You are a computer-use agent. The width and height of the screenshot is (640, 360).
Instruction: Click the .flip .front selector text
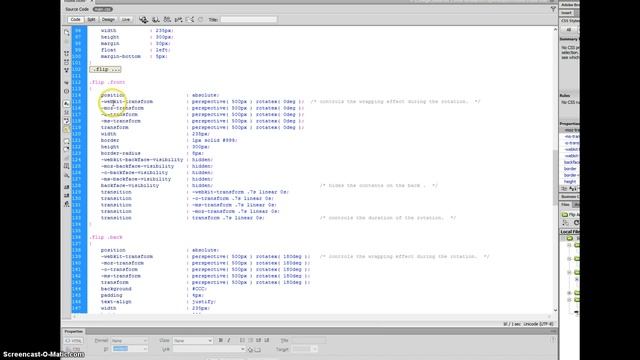(107, 82)
